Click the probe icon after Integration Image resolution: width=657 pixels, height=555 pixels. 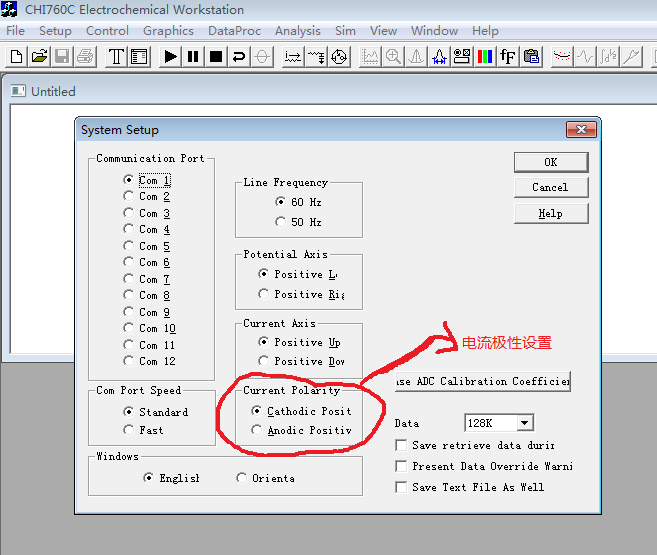point(631,56)
